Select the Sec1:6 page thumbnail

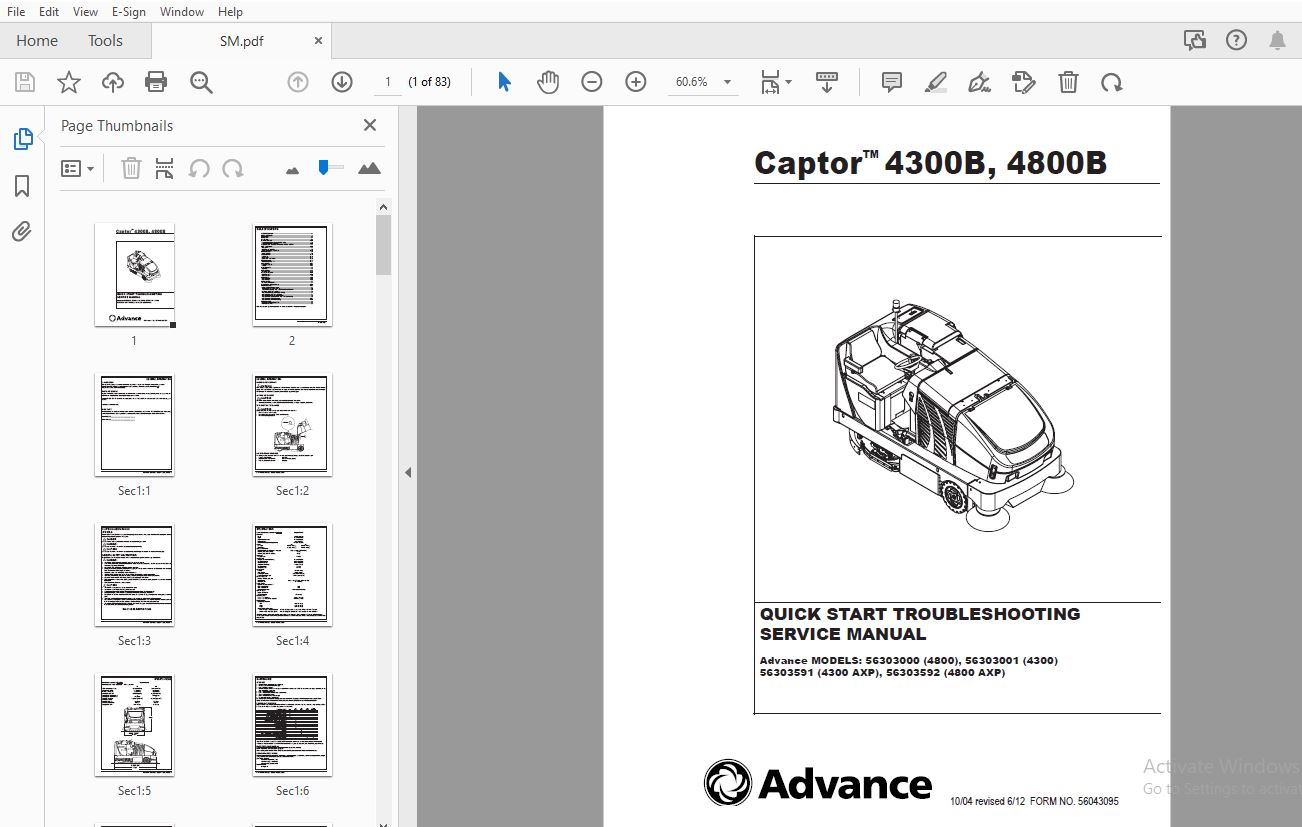292,724
